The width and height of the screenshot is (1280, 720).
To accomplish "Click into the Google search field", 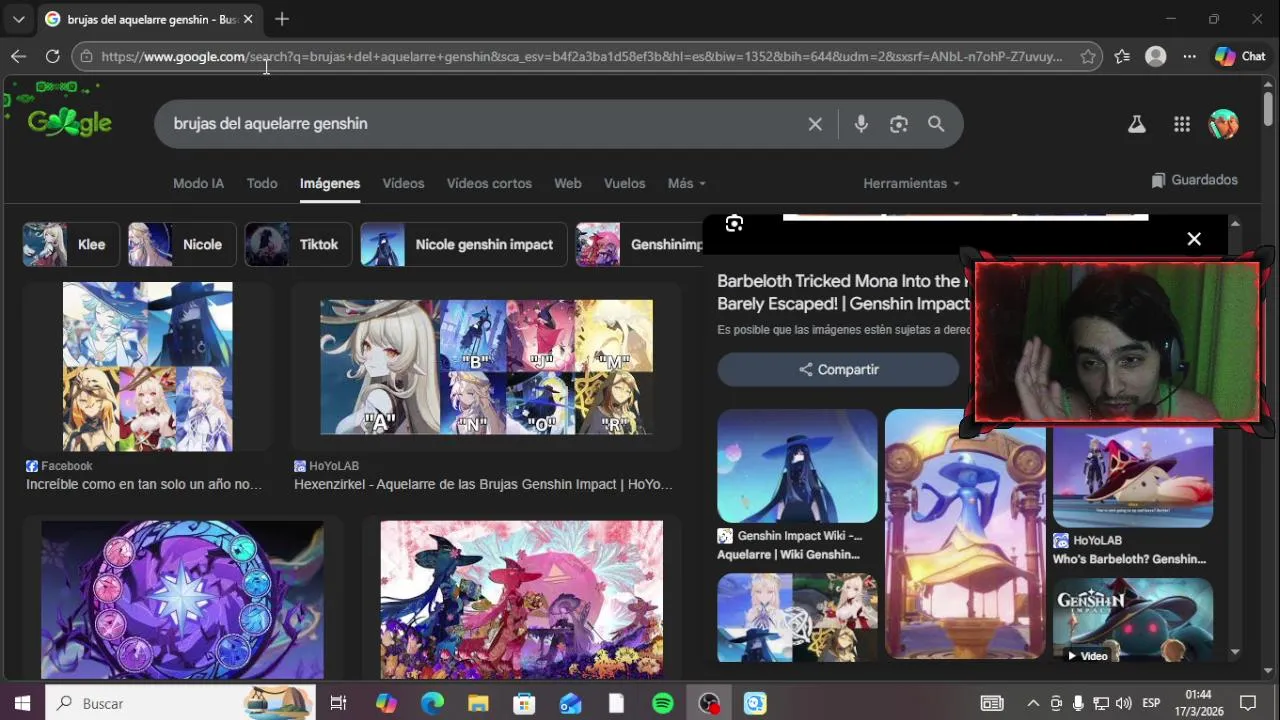I will tap(480, 124).
